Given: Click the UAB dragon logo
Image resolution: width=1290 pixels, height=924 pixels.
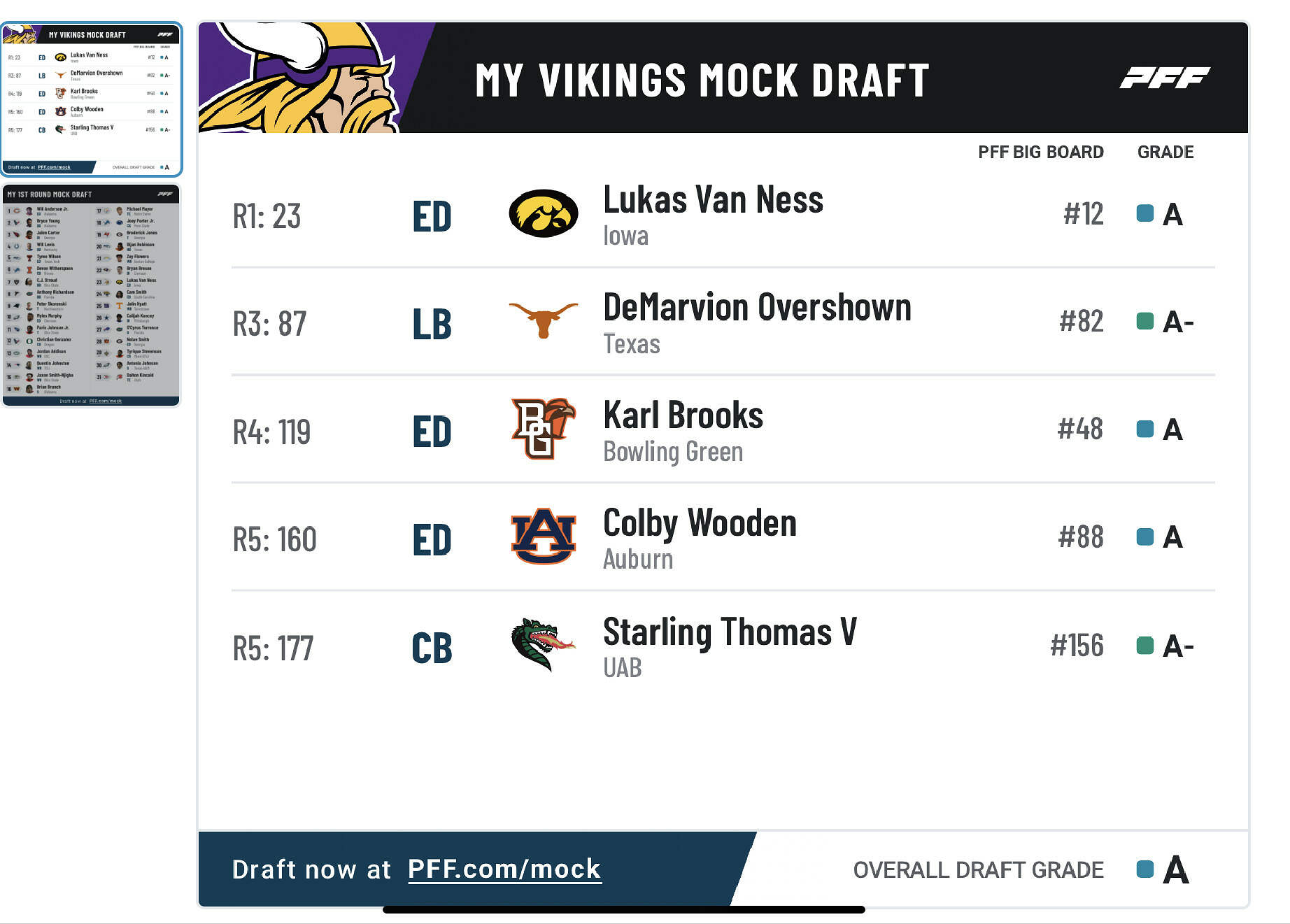Looking at the screenshot, I should click(x=543, y=644).
